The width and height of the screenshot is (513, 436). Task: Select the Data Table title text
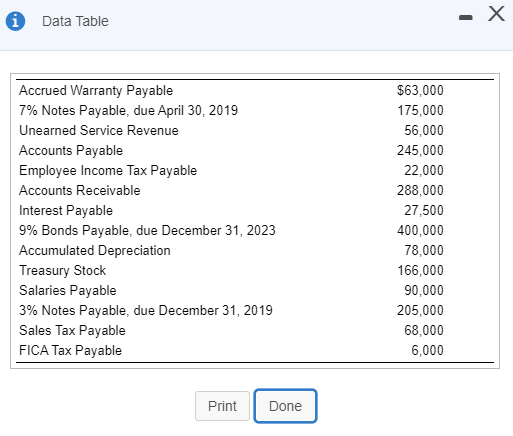[75, 21]
